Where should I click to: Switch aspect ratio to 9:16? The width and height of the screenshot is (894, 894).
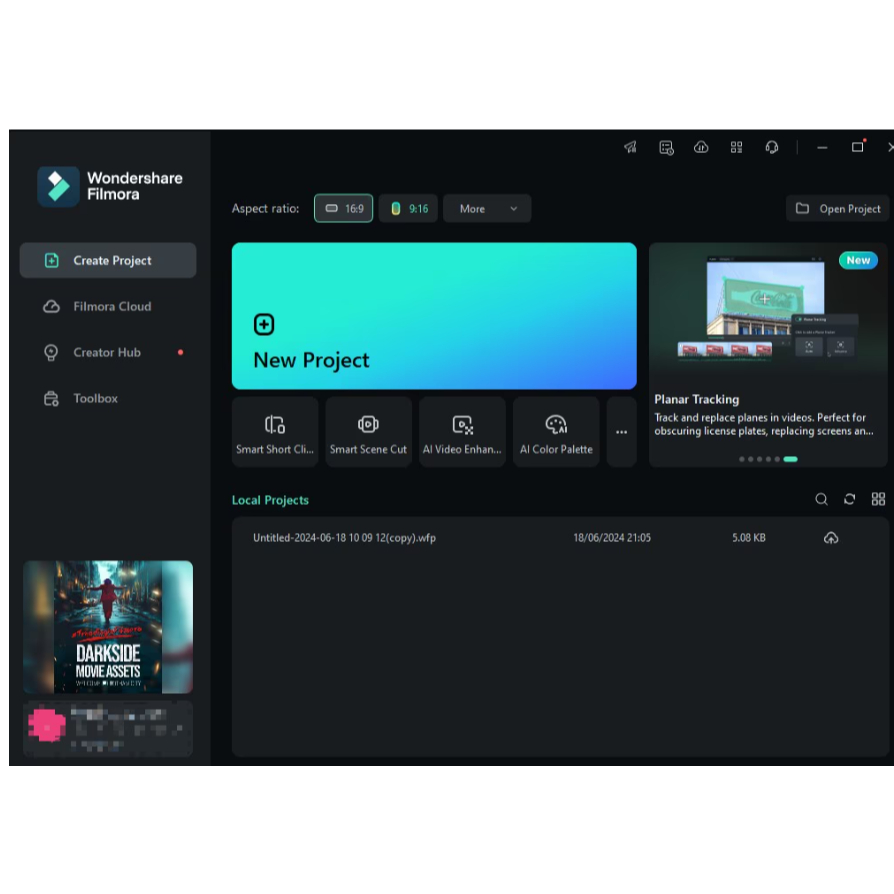pos(407,208)
